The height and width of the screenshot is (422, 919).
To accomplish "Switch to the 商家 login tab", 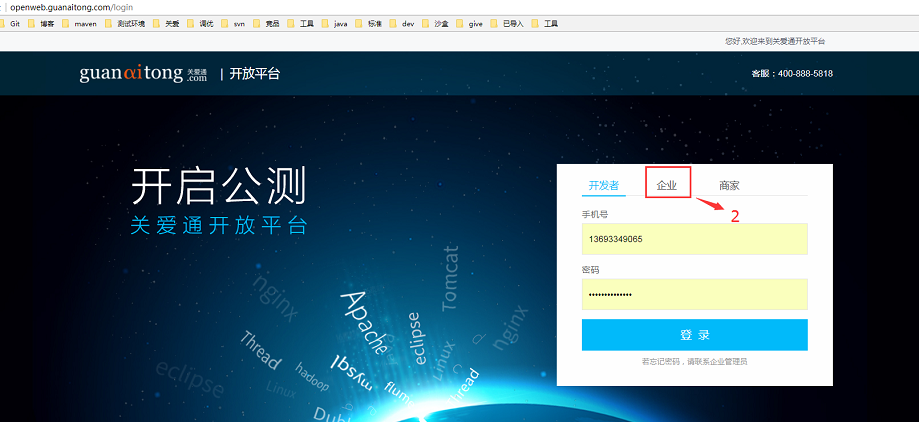I will [x=730, y=186].
